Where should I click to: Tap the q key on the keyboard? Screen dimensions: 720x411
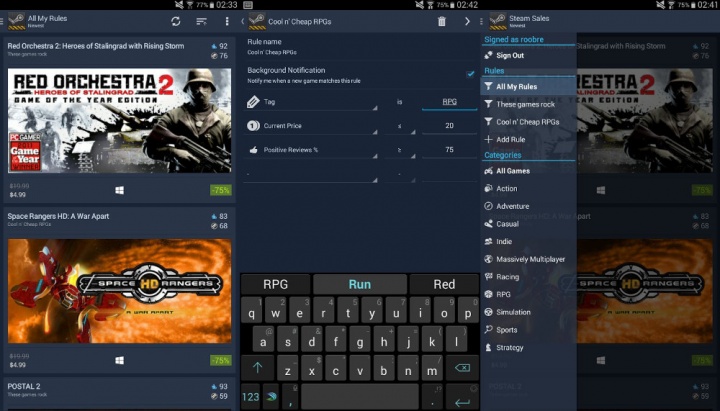252,310
